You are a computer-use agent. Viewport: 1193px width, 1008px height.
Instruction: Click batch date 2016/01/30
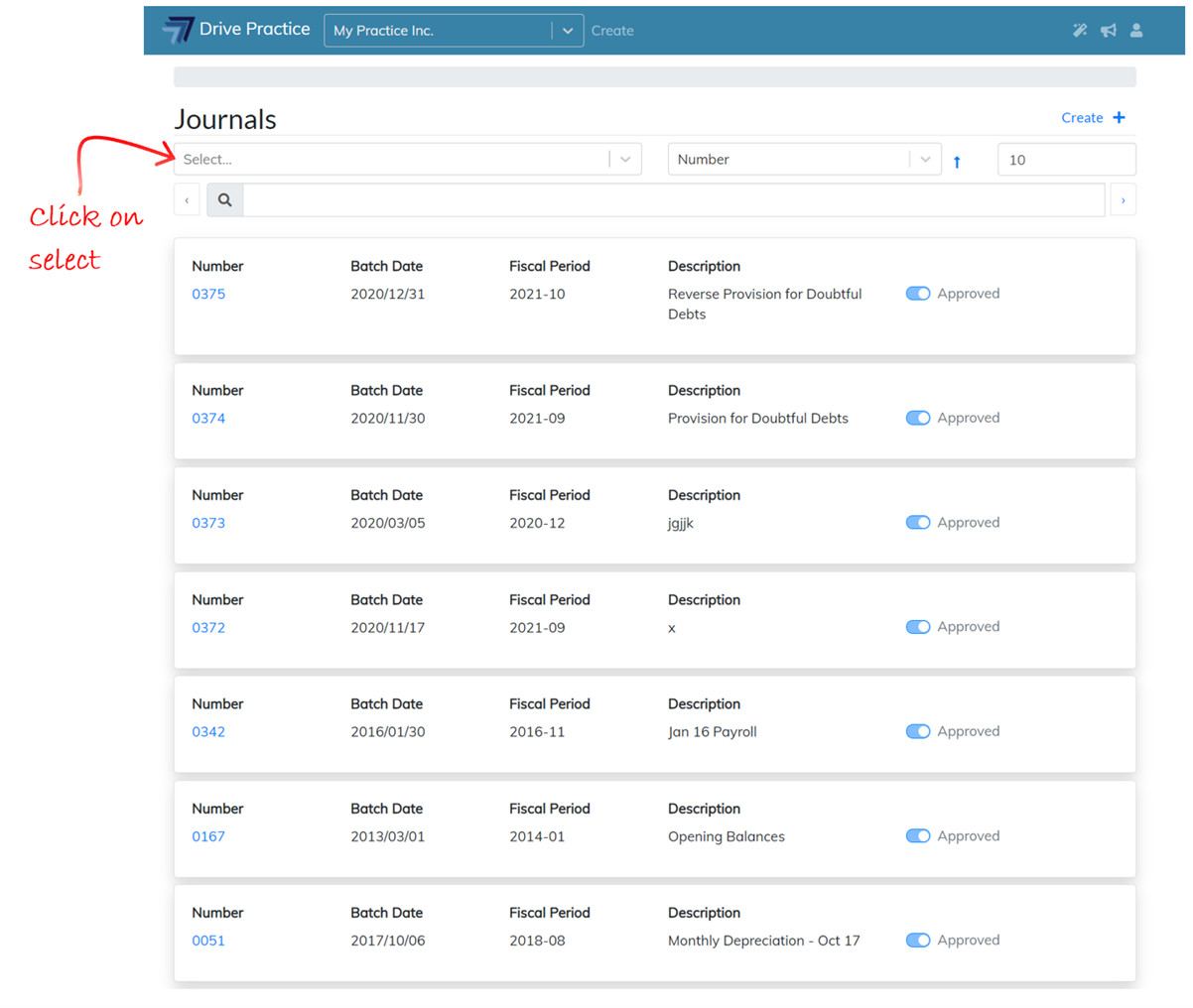(x=388, y=732)
